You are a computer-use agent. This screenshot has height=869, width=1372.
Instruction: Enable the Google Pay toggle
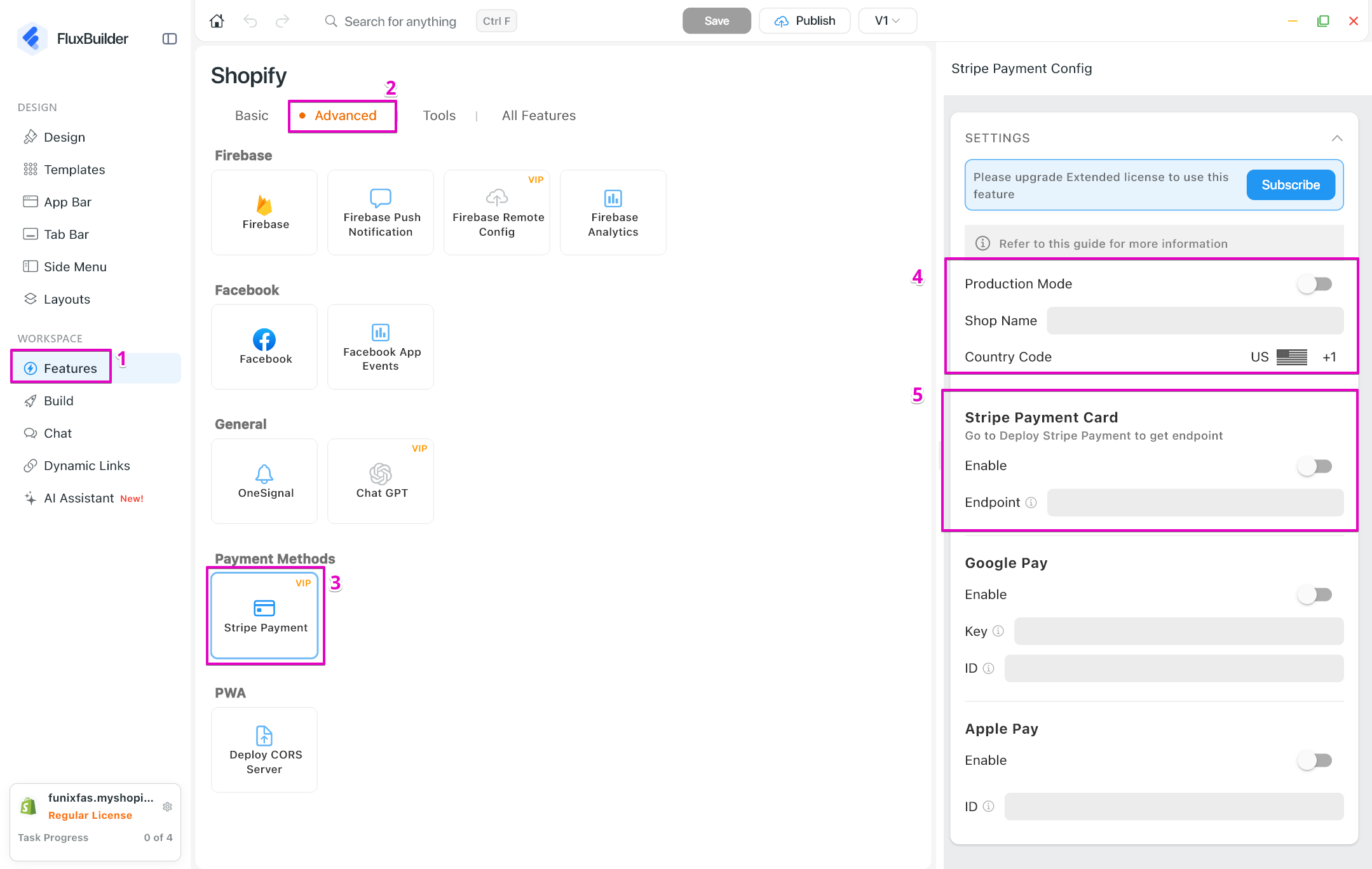[1315, 595]
